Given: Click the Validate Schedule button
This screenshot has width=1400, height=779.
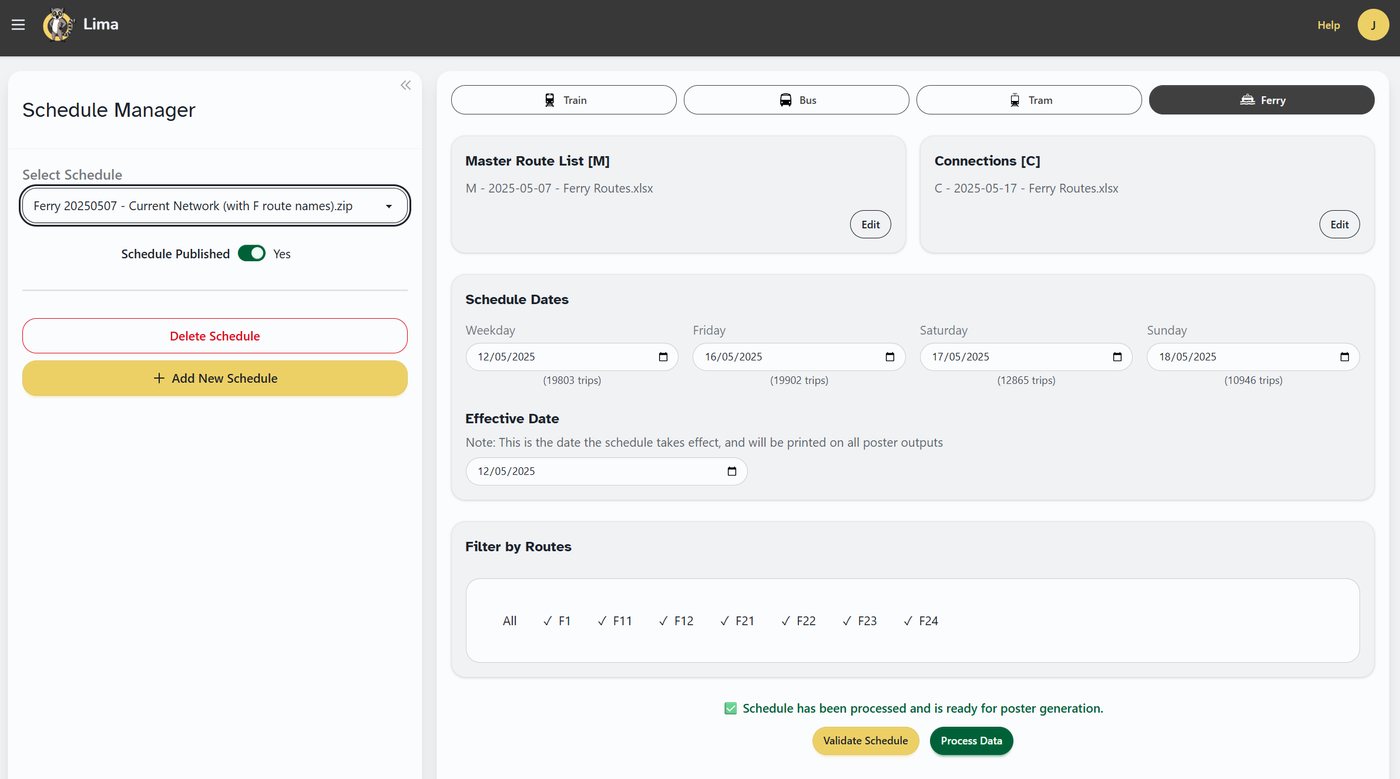Looking at the screenshot, I should click(865, 741).
